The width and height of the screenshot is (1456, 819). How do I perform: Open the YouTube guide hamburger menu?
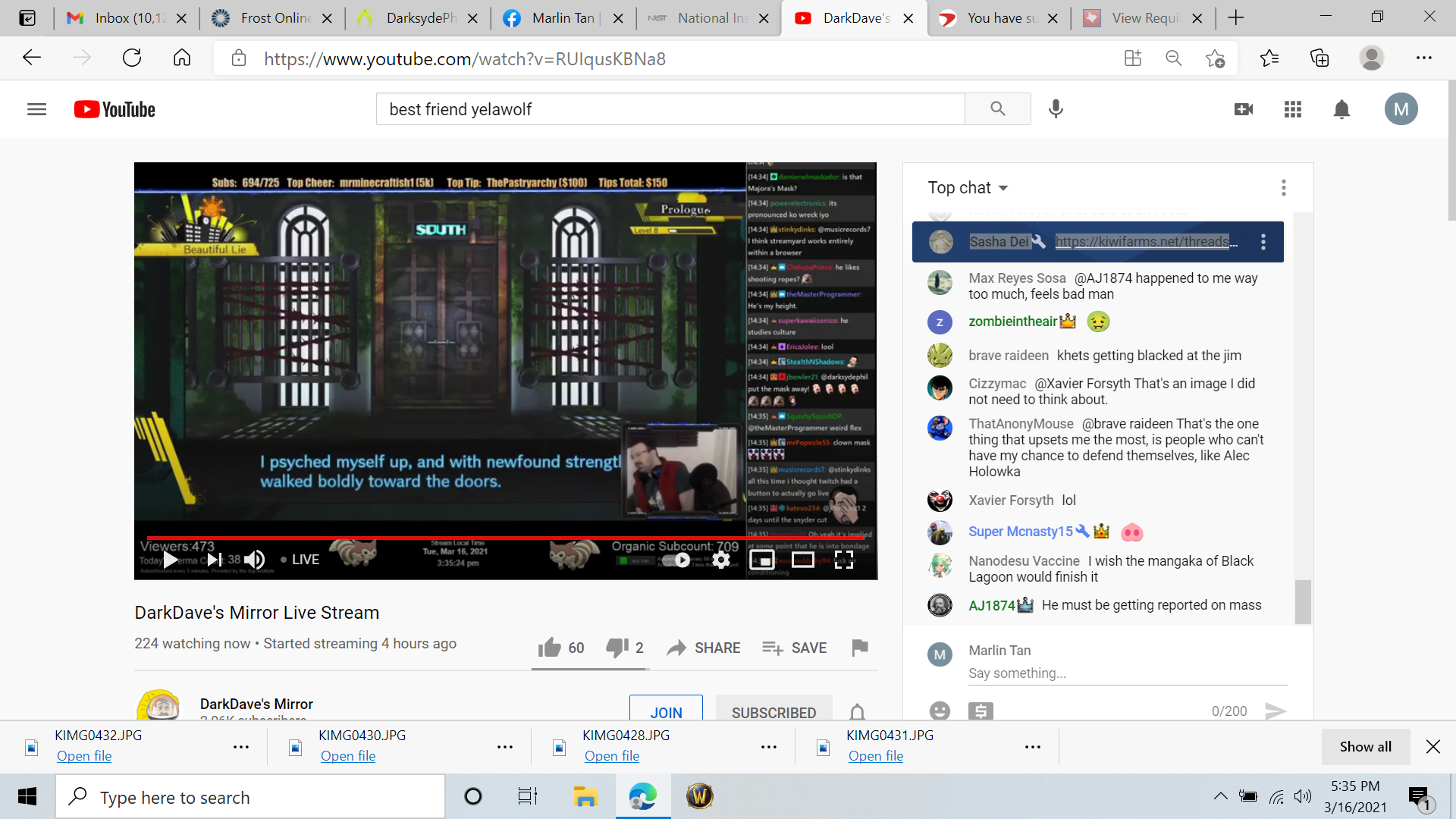[36, 109]
